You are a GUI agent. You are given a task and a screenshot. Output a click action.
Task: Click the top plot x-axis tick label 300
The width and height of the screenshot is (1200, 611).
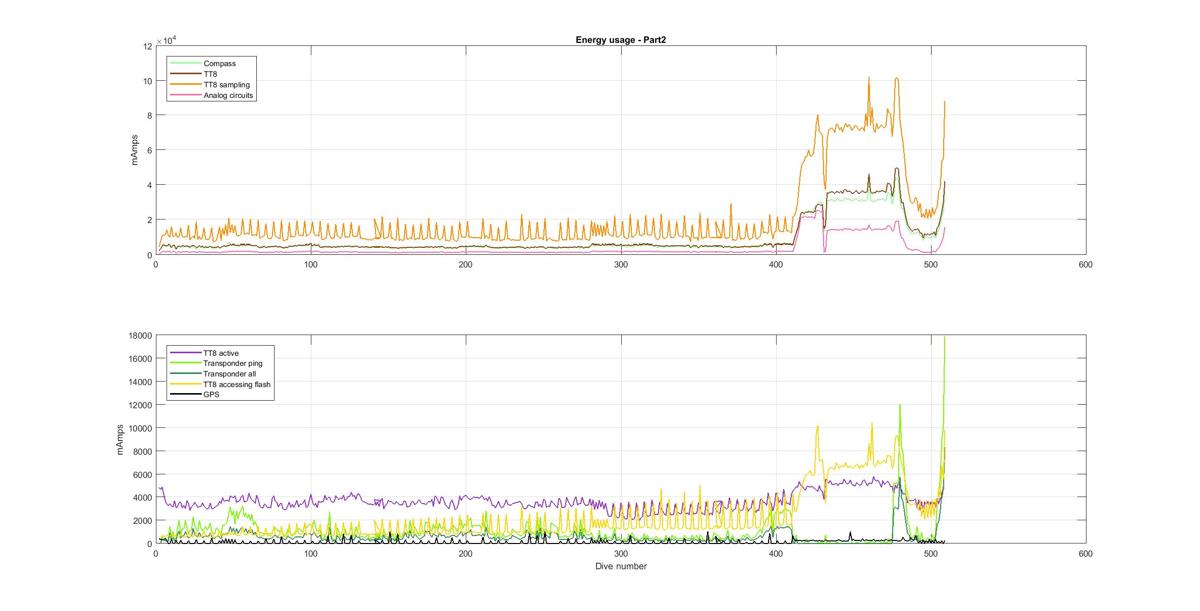coord(621,264)
